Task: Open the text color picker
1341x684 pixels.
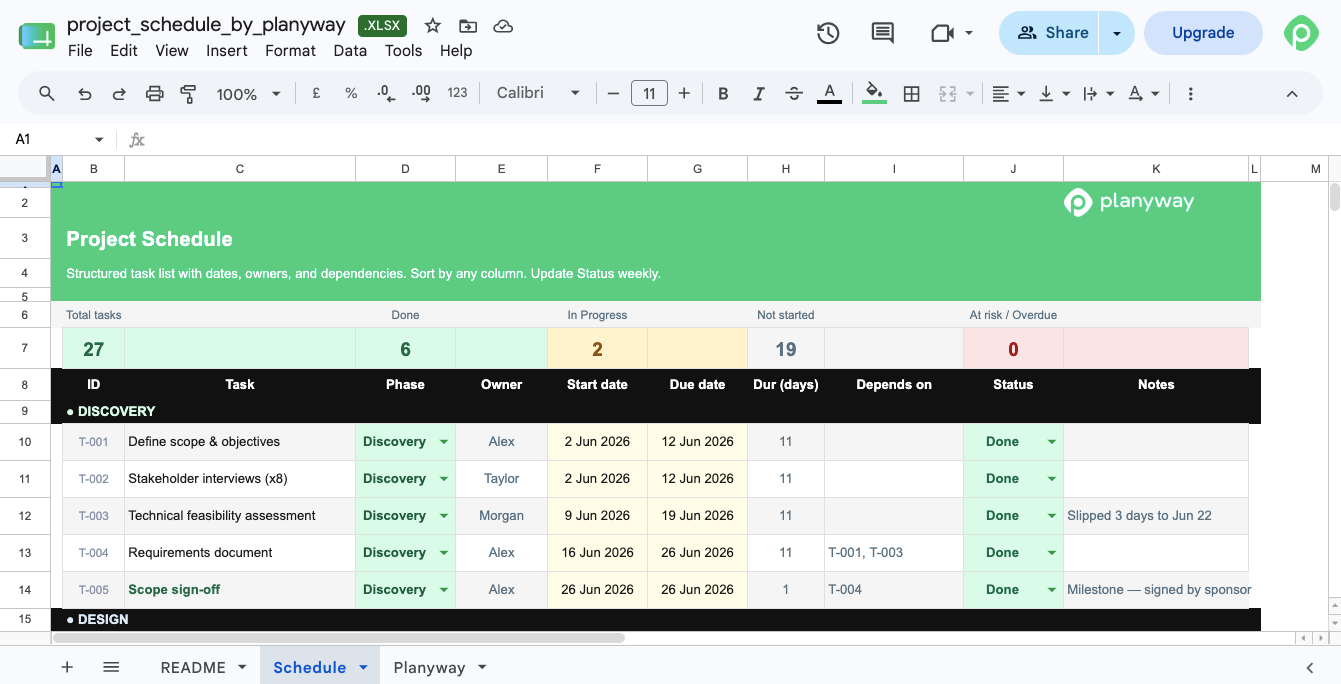Action: click(x=829, y=93)
